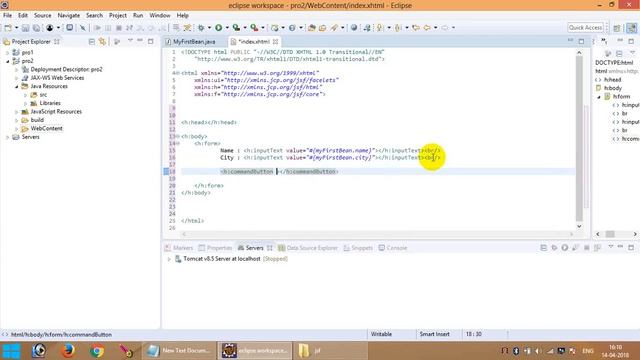Screen dimensions: 640x360
Task: Open the Navigate menu
Action: click(x=69, y=16)
